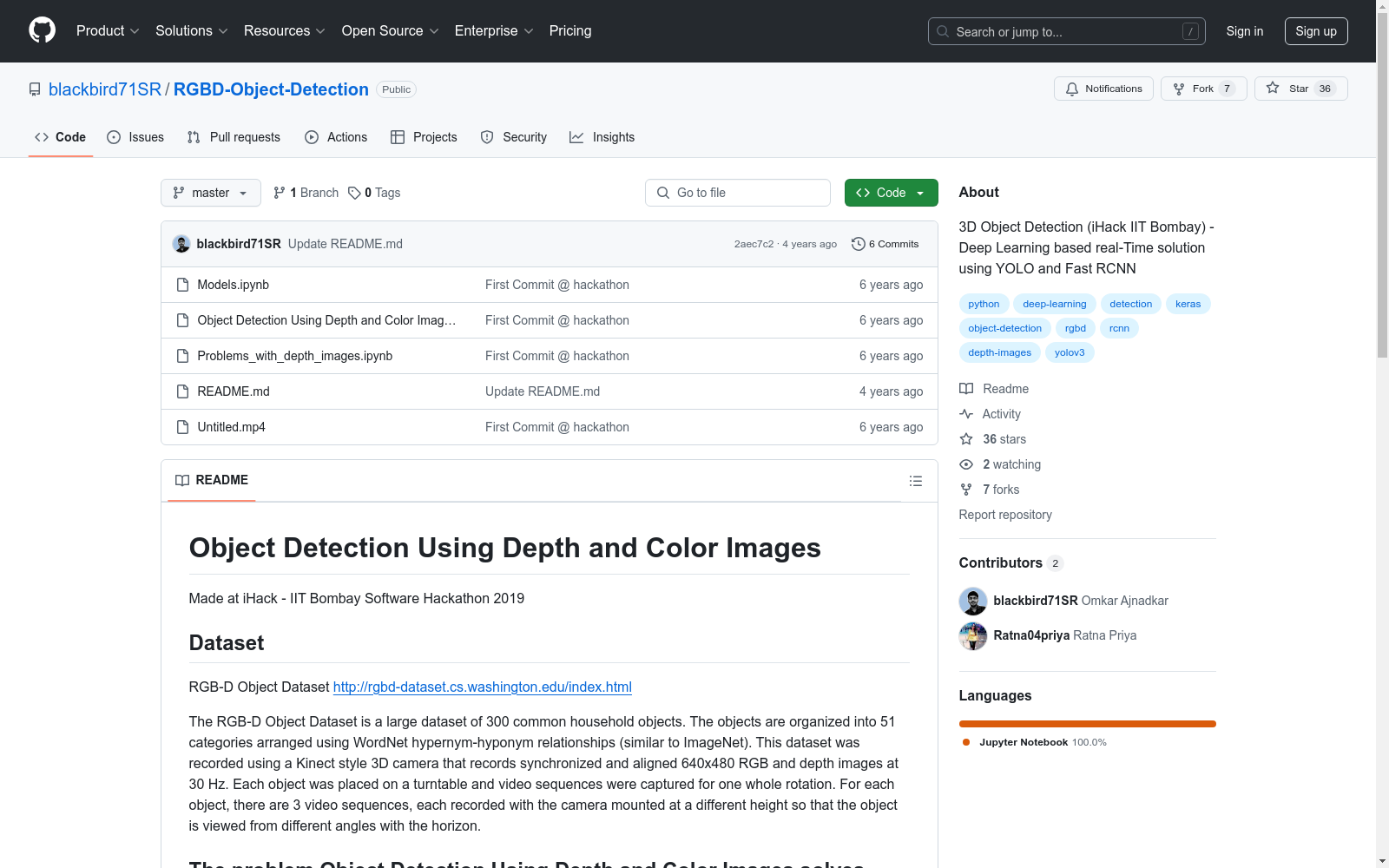Switch to the Issues tab
The width and height of the screenshot is (1389, 868).
135,137
